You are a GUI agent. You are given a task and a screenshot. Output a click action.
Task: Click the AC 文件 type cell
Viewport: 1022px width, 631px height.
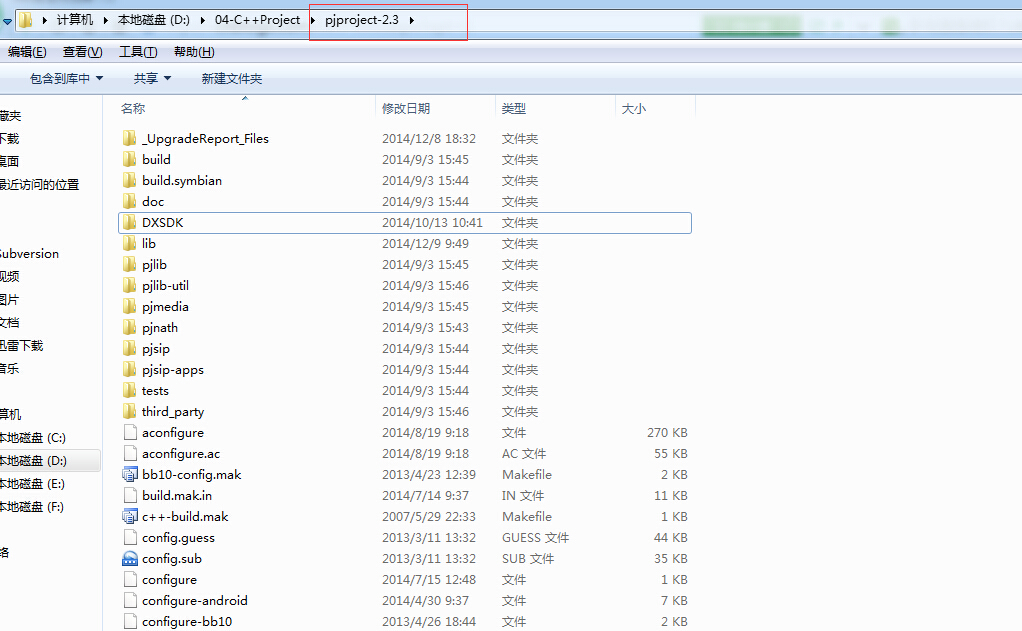click(523, 453)
